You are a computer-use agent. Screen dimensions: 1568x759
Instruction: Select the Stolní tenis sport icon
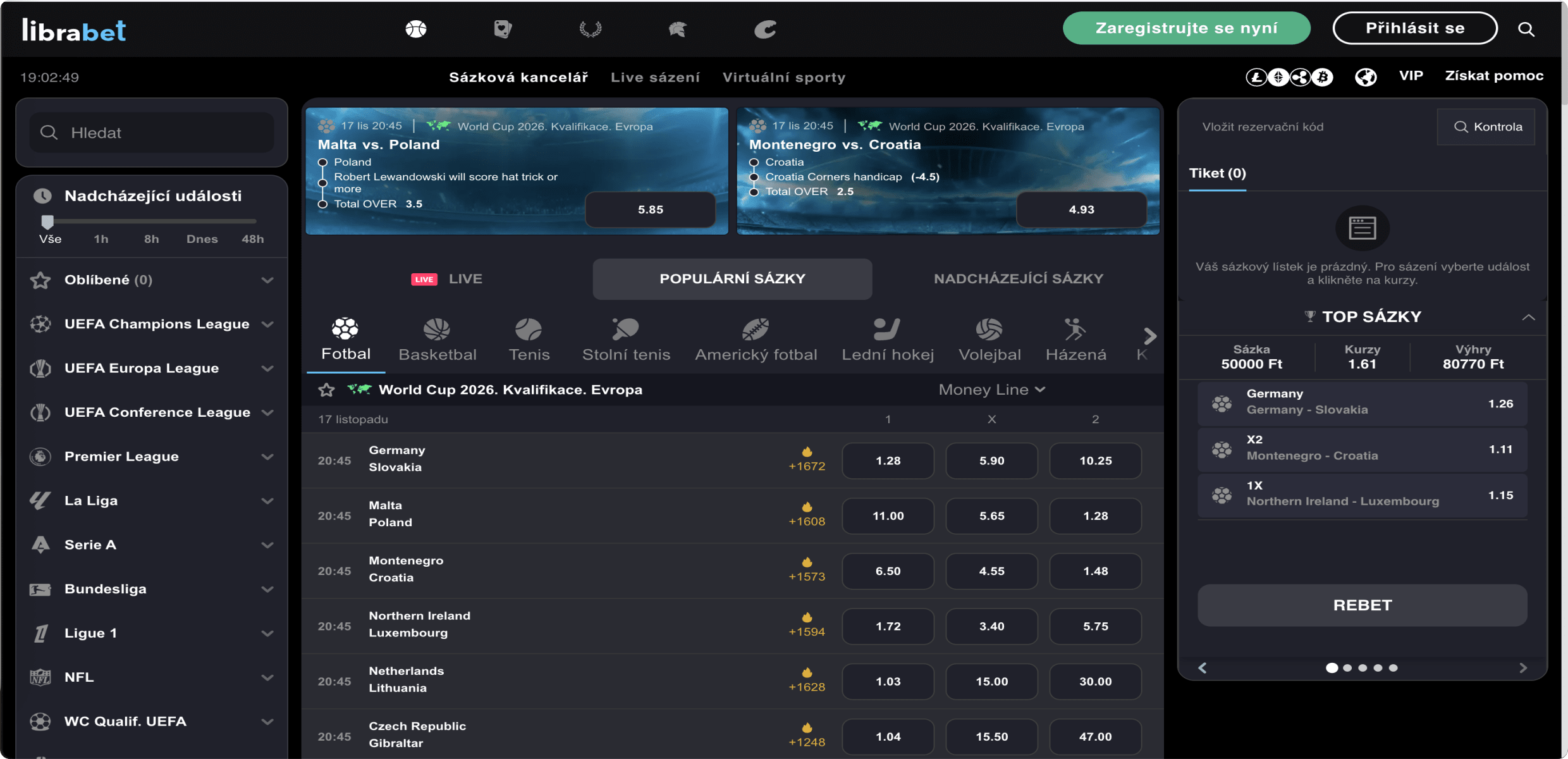(625, 340)
